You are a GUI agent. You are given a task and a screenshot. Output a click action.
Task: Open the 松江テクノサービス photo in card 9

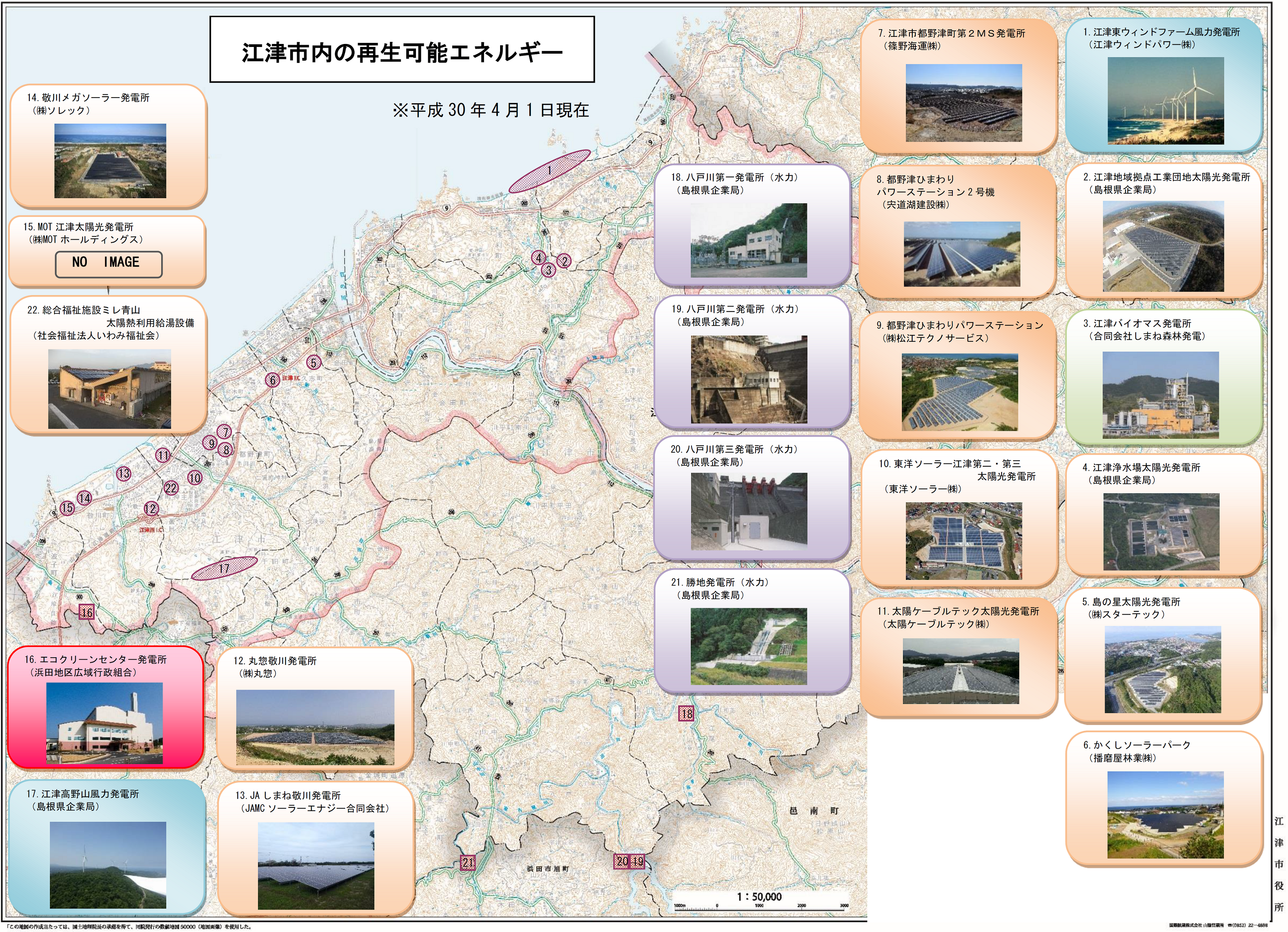point(960,392)
